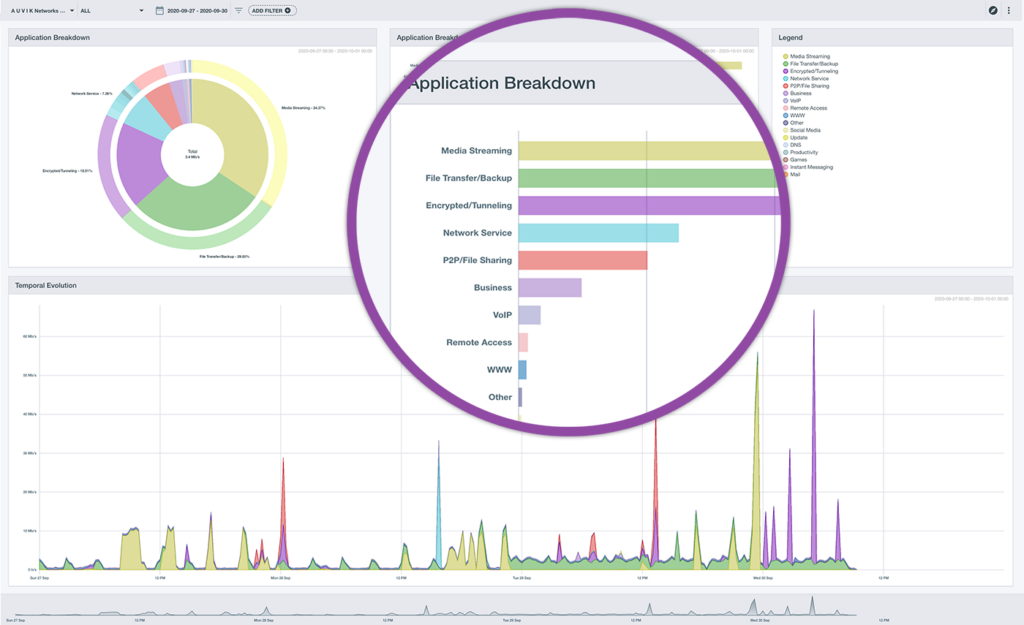Click the calendar date range icon

[160, 10]
